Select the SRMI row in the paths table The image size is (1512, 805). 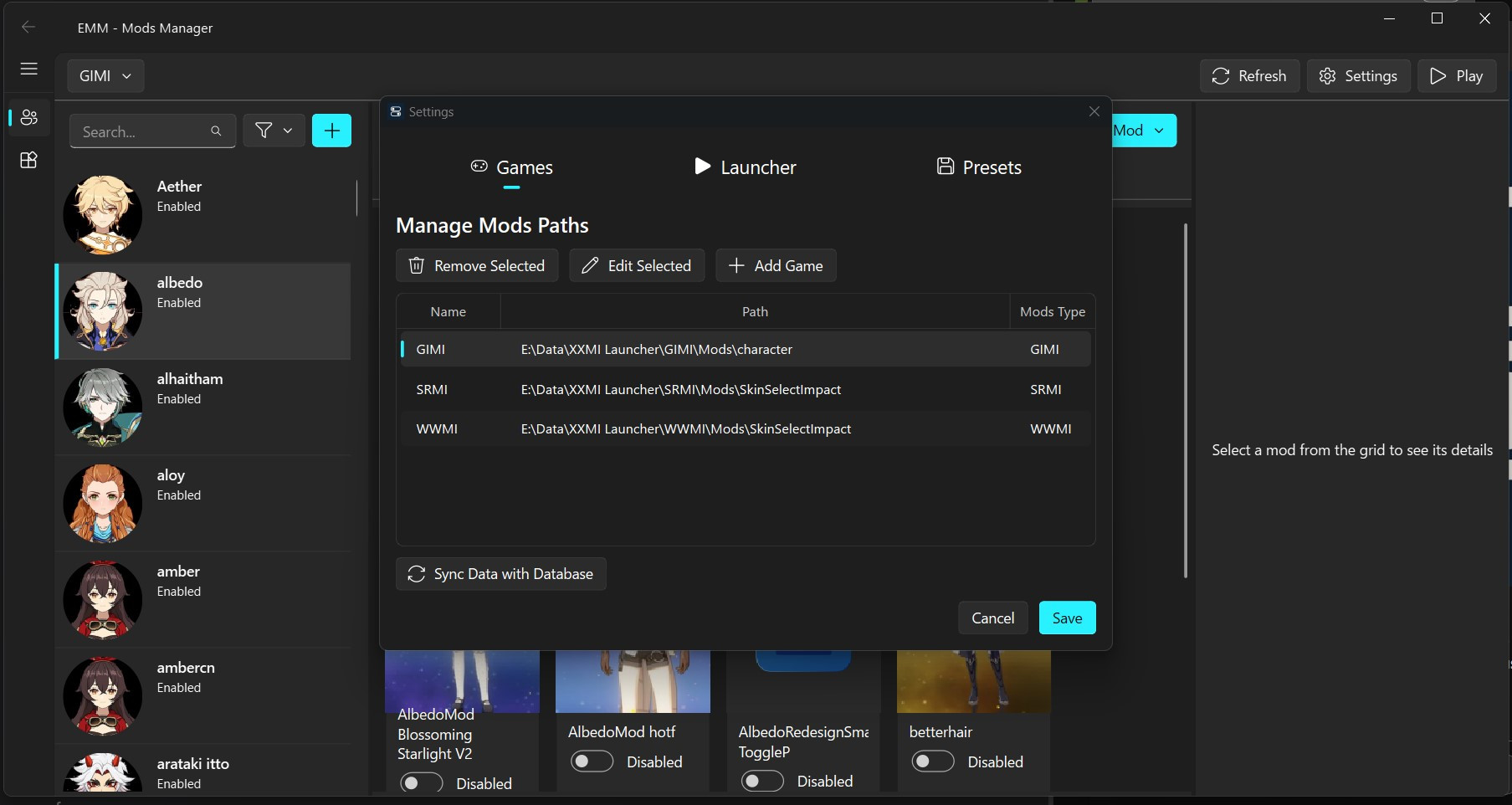pyautogui.click(x=745, y=389)
